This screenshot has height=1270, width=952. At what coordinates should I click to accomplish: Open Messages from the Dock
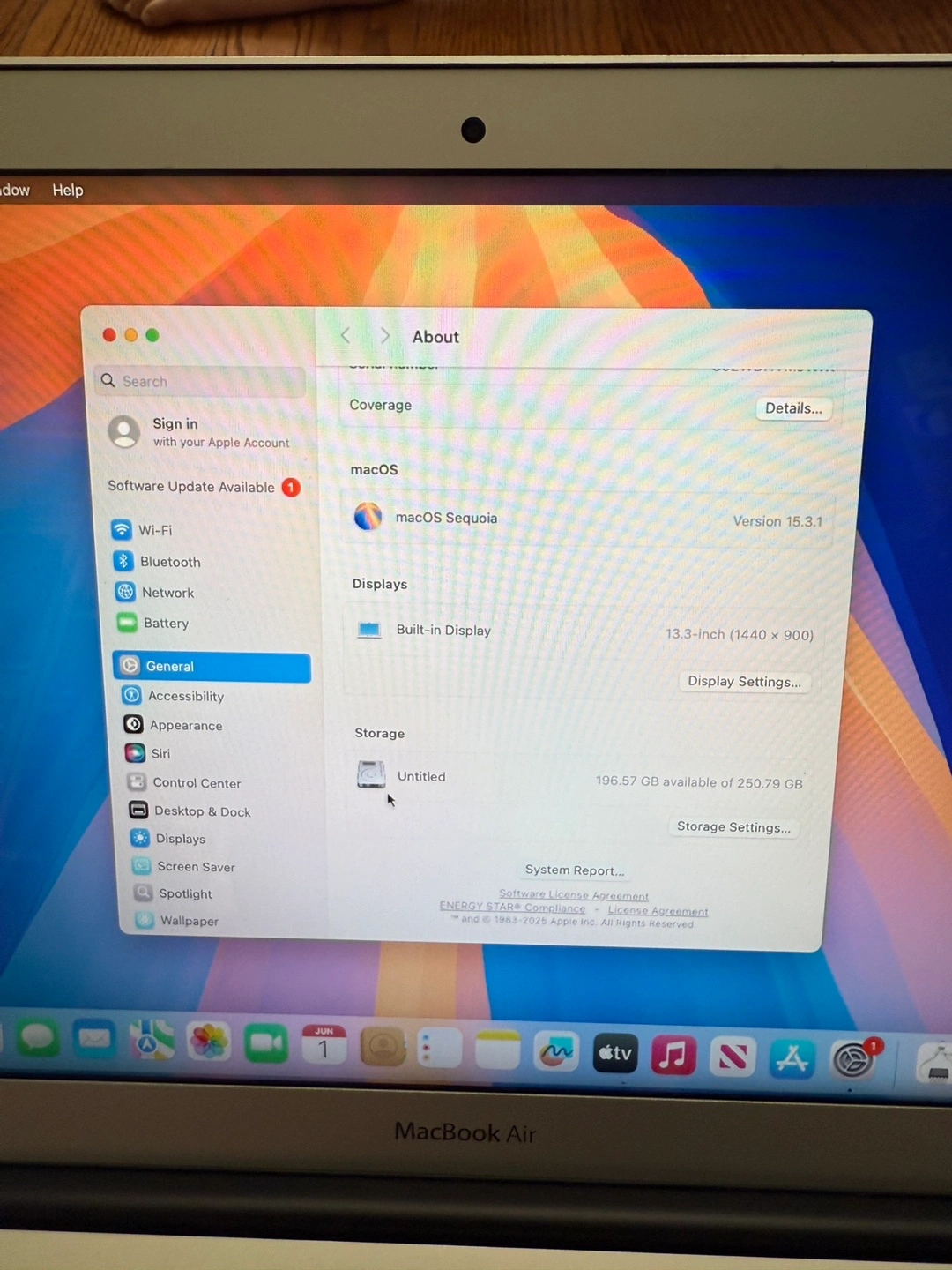[x=37, y=1038]
